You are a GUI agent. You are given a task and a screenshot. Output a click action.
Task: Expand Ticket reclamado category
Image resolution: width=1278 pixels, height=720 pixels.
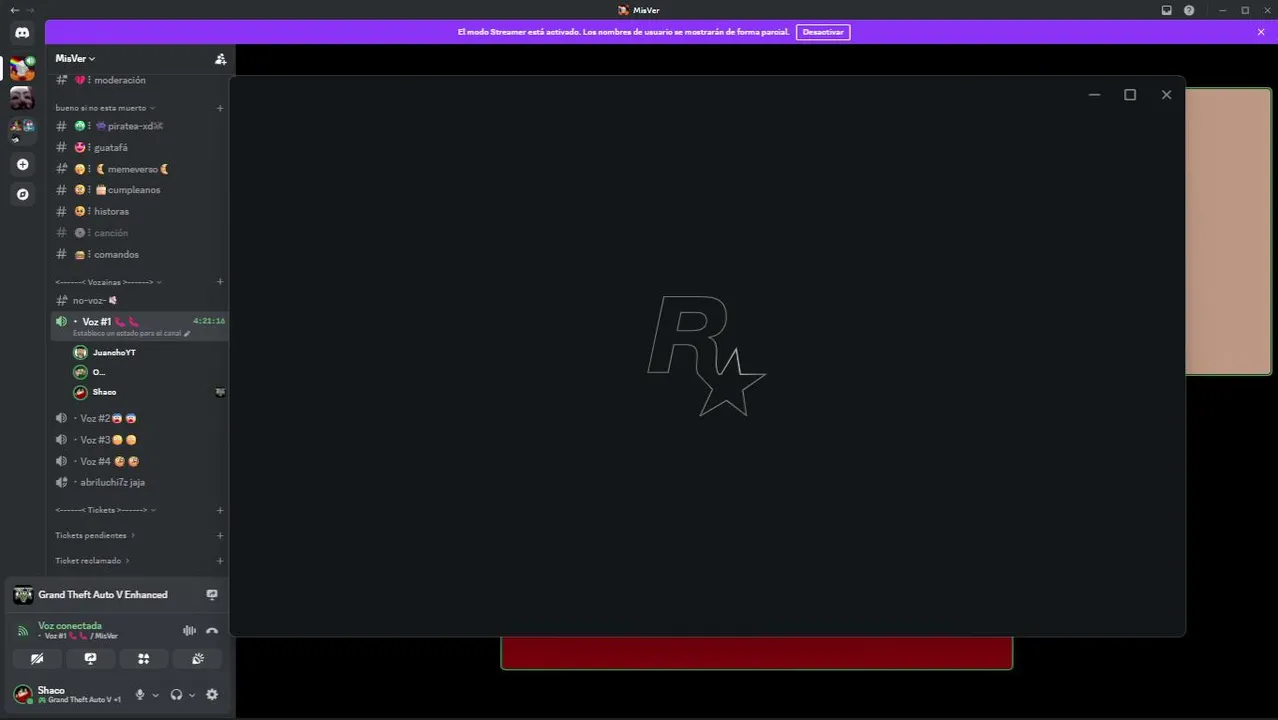point(92,561)
